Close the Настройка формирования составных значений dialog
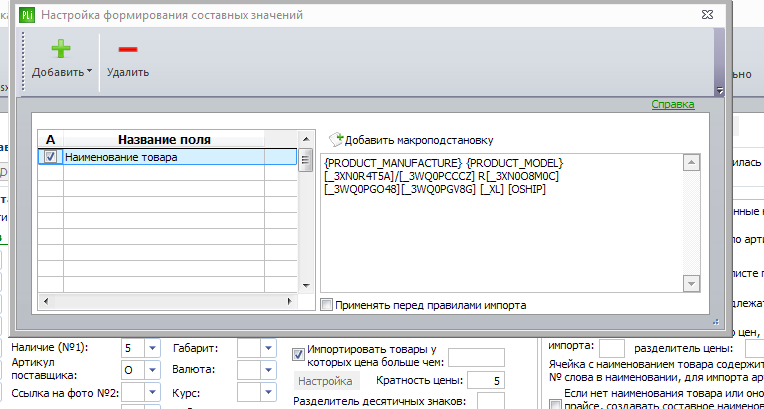The image size is (764, 409). (707, 15)
